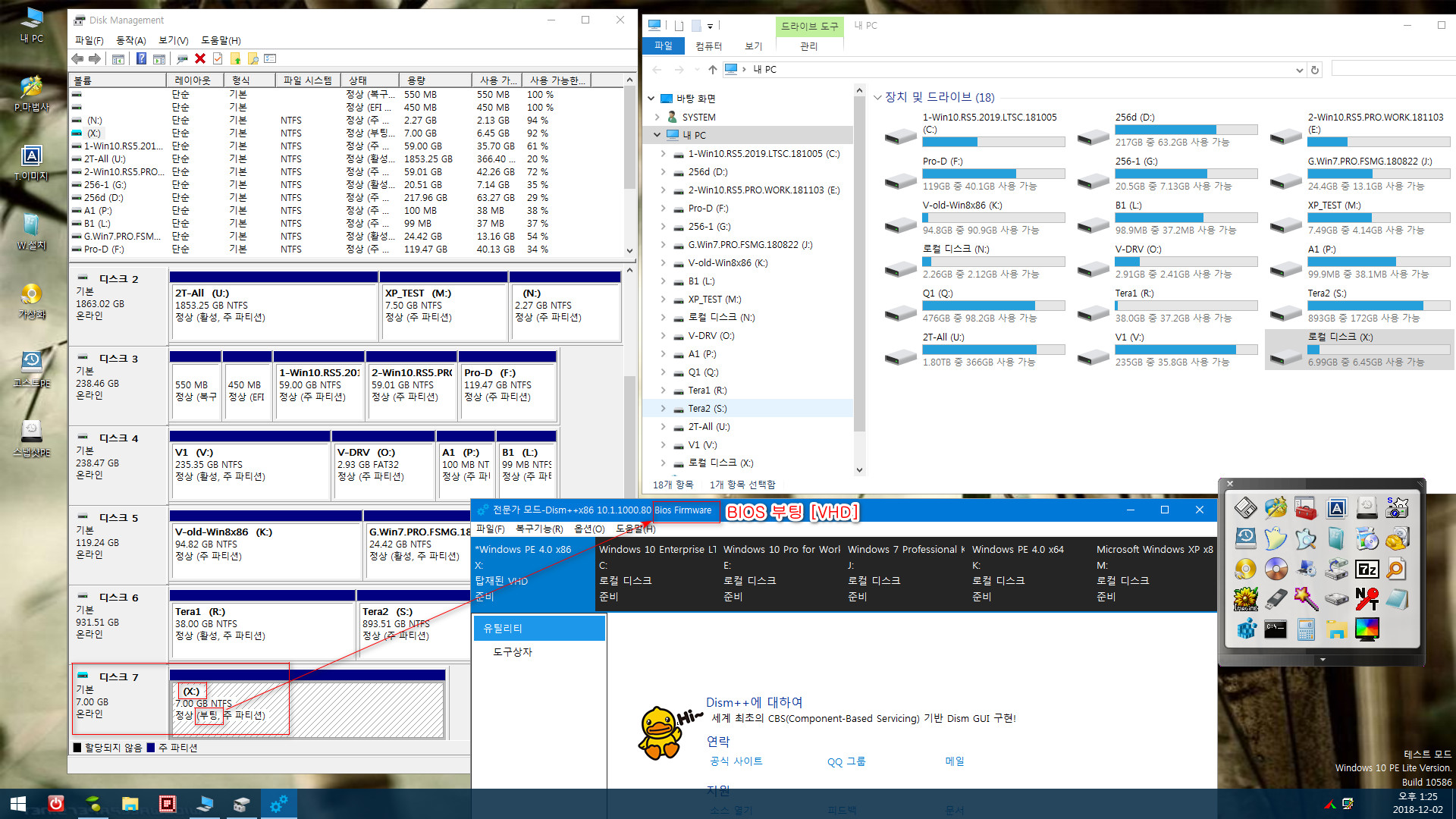Expand the 256d (D:) tree node

663,172
